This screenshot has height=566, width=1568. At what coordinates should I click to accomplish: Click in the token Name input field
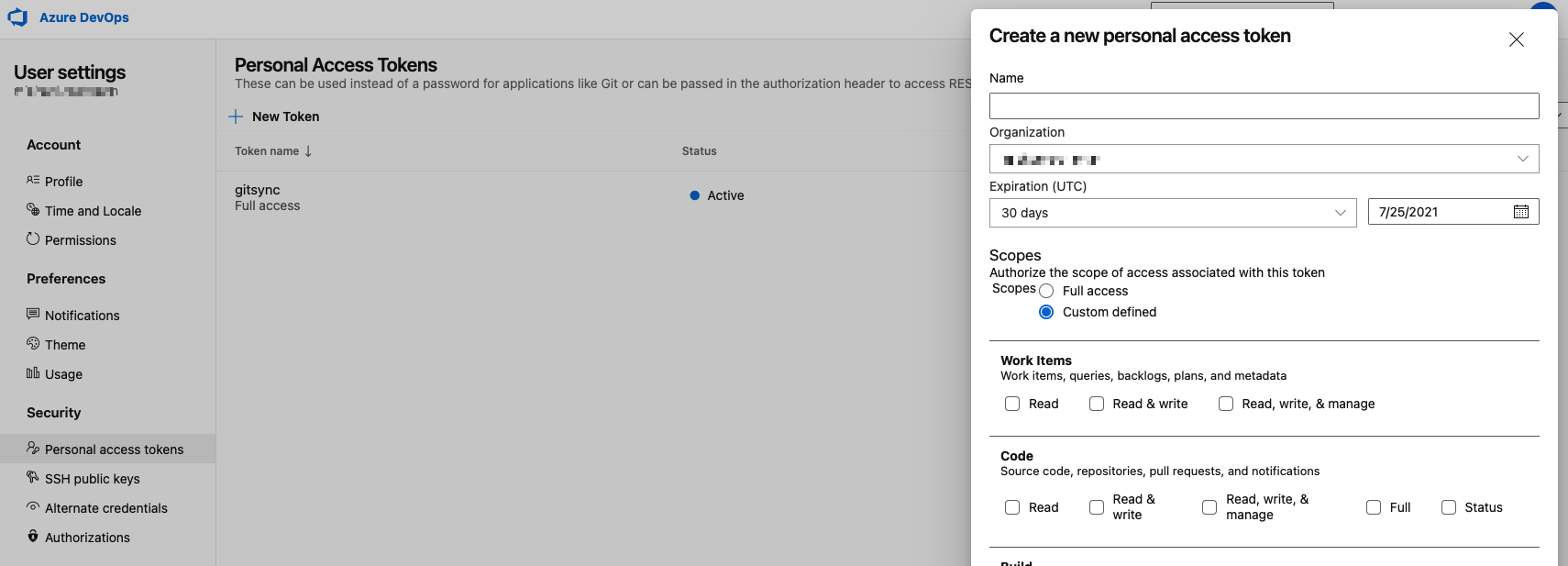[x=1264, y=105]
